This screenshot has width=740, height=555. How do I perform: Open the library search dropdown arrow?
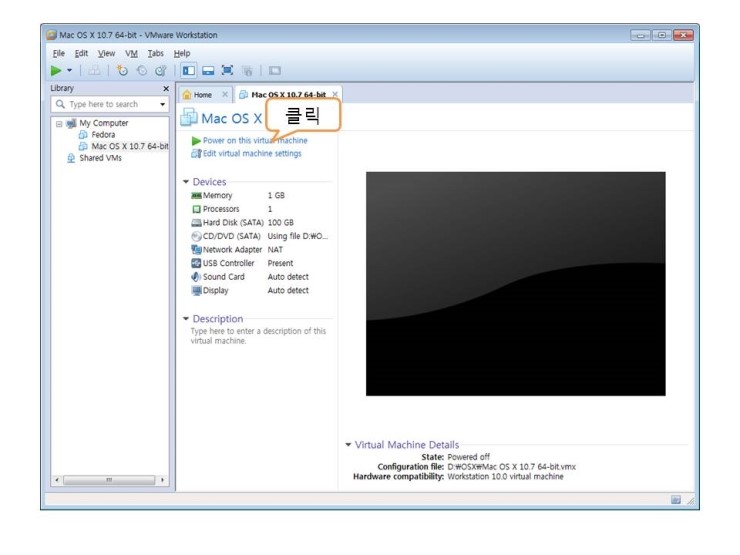point(162,104)
